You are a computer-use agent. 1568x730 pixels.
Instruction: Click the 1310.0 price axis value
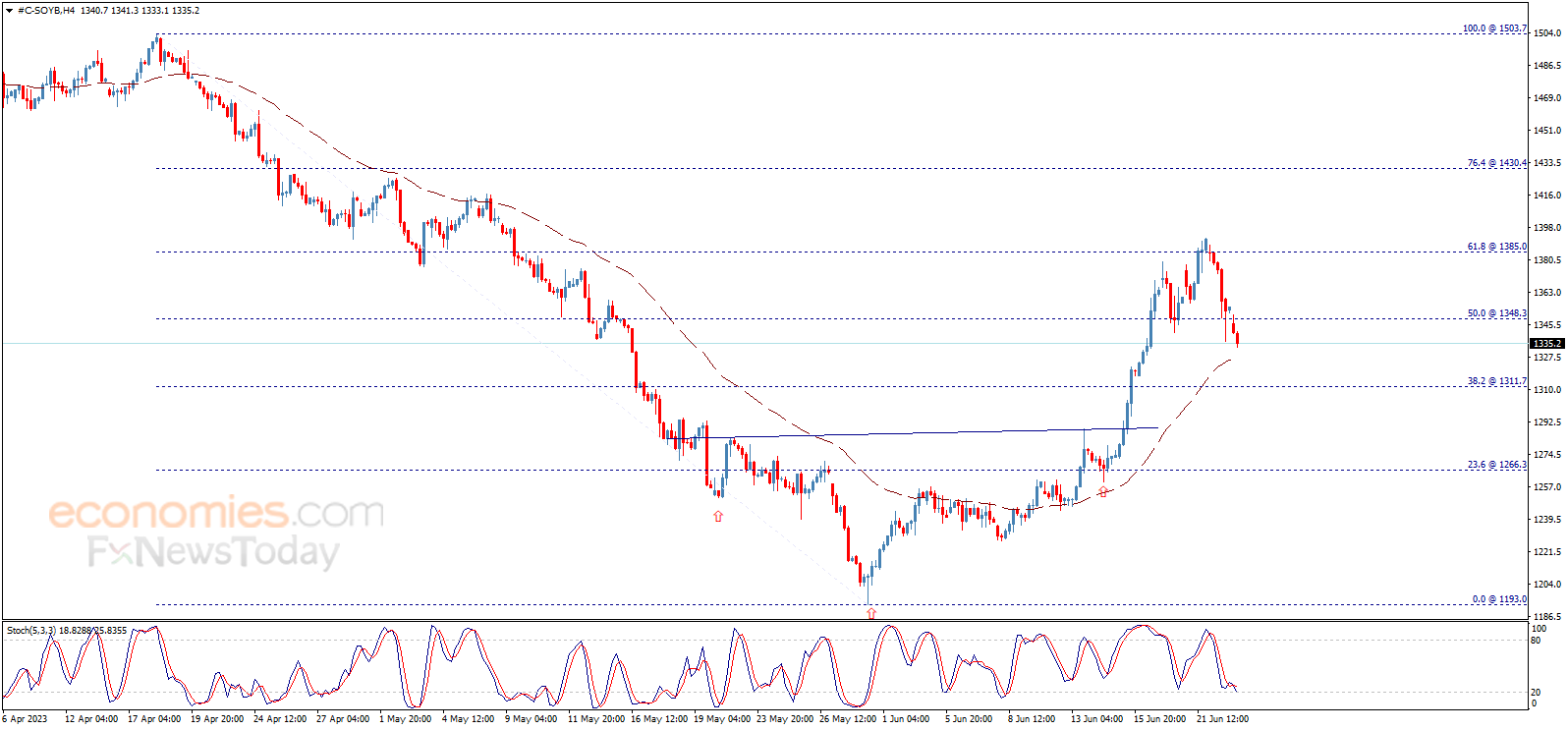pyautogui.click(x=1547, y=390)
